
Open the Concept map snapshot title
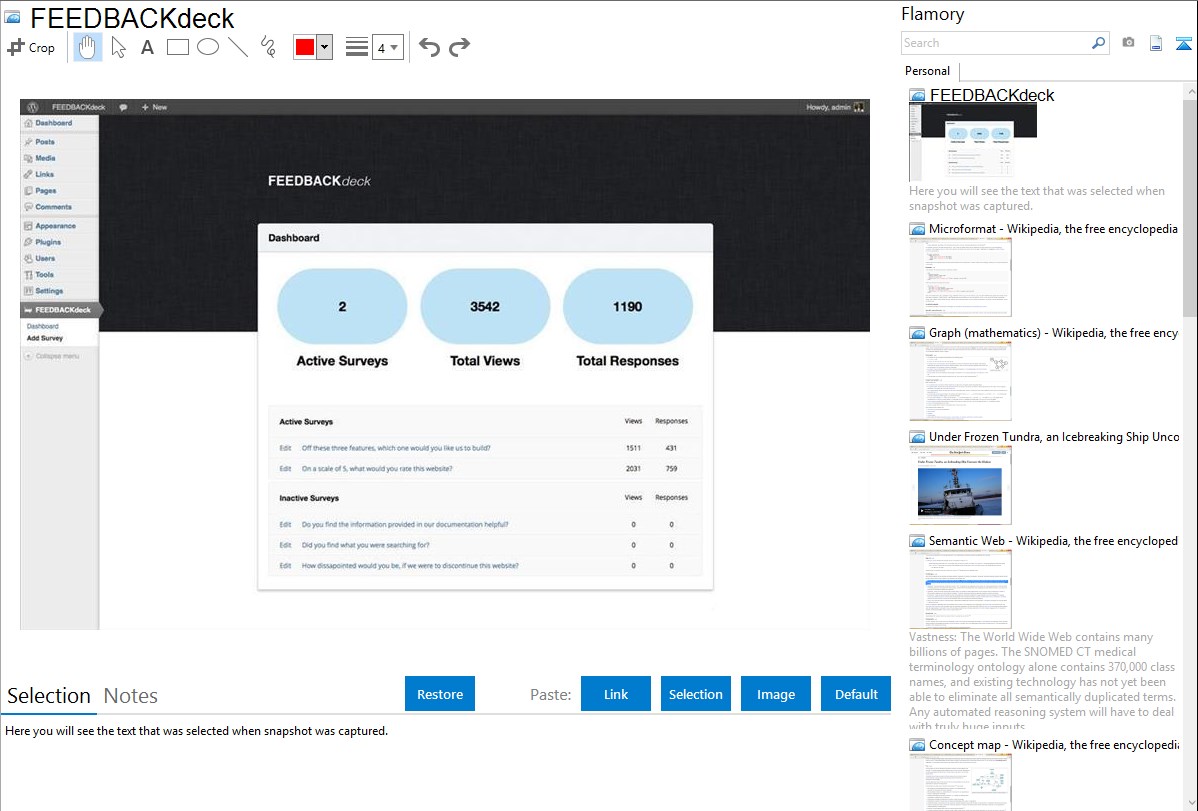pos(1053,744)
